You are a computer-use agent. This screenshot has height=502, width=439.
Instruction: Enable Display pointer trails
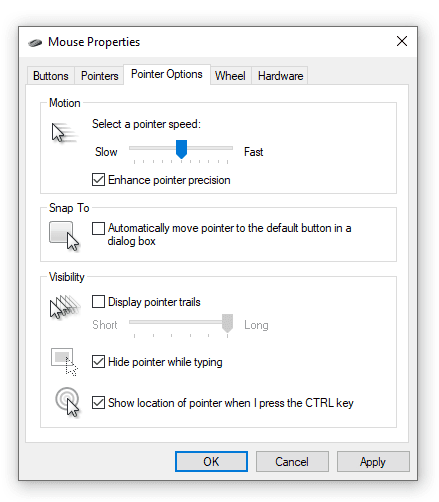pyautogui.click(x=98, y=302)
